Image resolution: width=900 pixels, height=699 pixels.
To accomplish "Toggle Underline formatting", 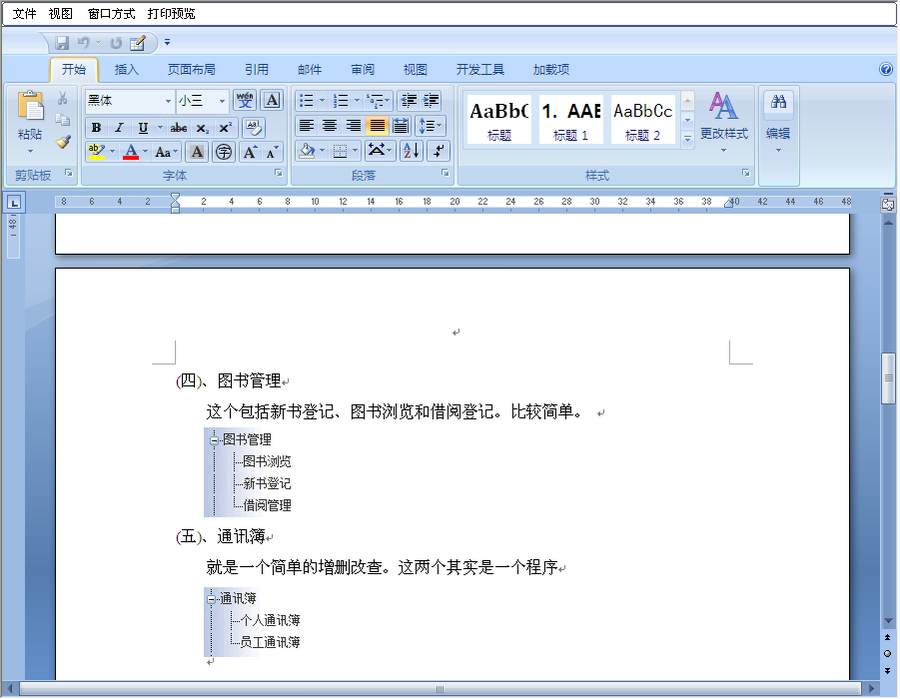I will pyautogui.click(x=143, y=127).
